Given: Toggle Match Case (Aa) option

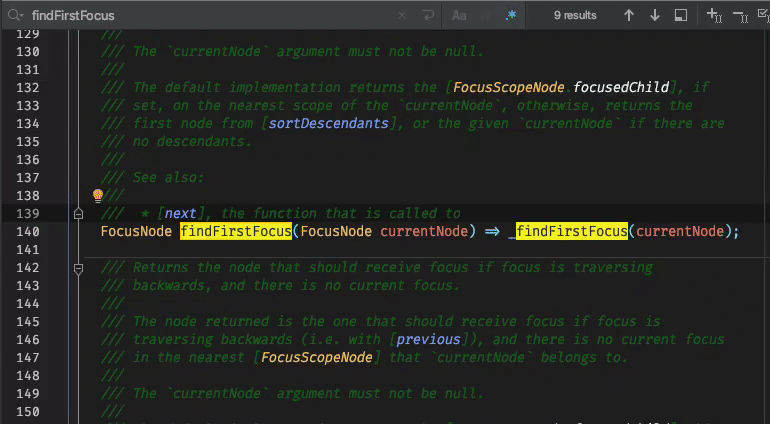Looking at the screenshot, I should click(459, 16).
